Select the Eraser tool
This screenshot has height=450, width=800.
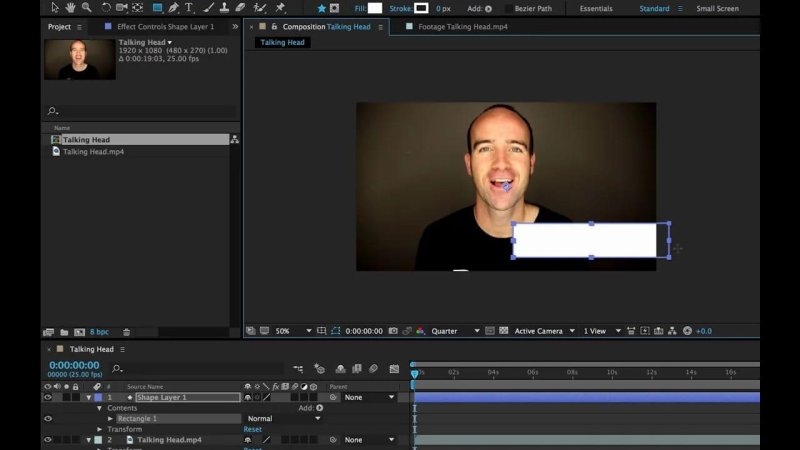coord(240,8)
